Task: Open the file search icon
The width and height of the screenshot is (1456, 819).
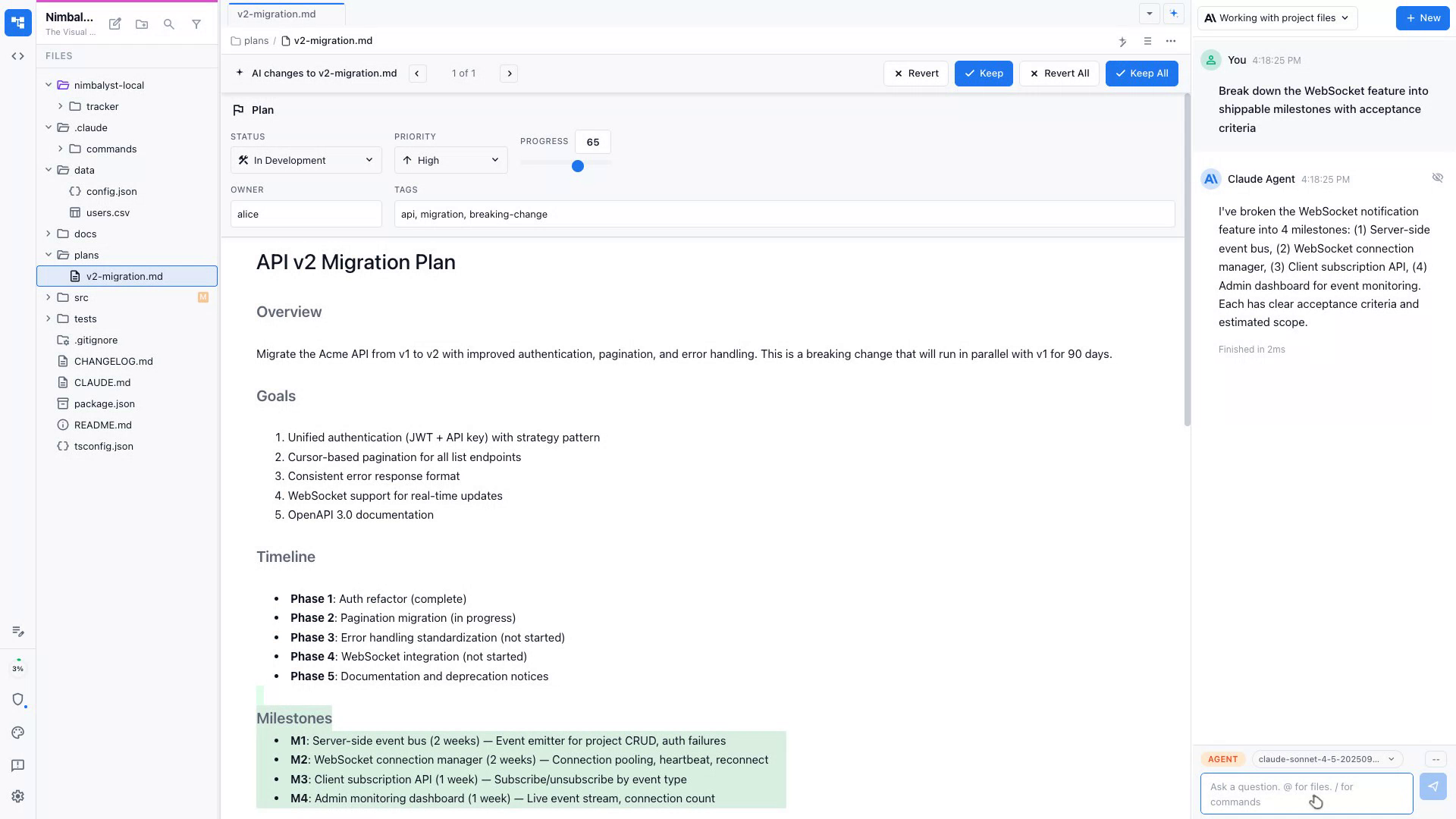Action: click(169, 24)
